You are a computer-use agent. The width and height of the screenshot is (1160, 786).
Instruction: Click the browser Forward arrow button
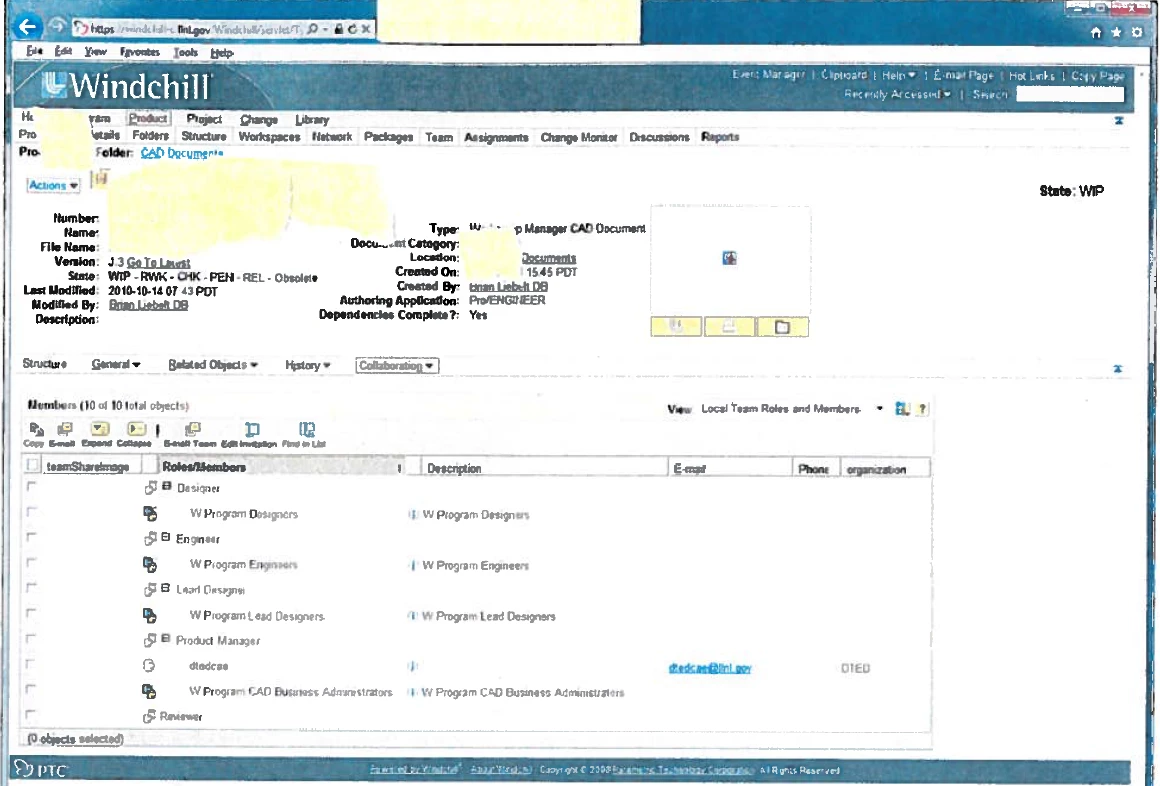(x=58, y=27)
